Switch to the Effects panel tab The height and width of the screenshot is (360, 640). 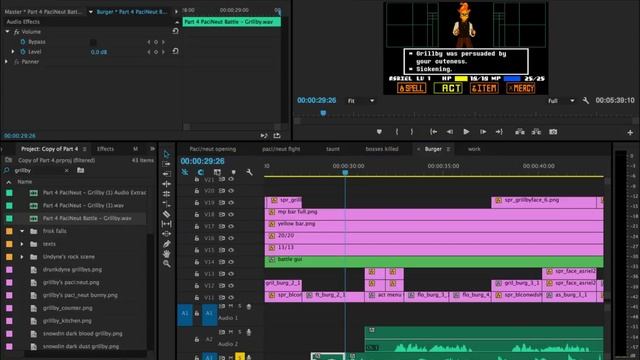click(x=105, y=149)
